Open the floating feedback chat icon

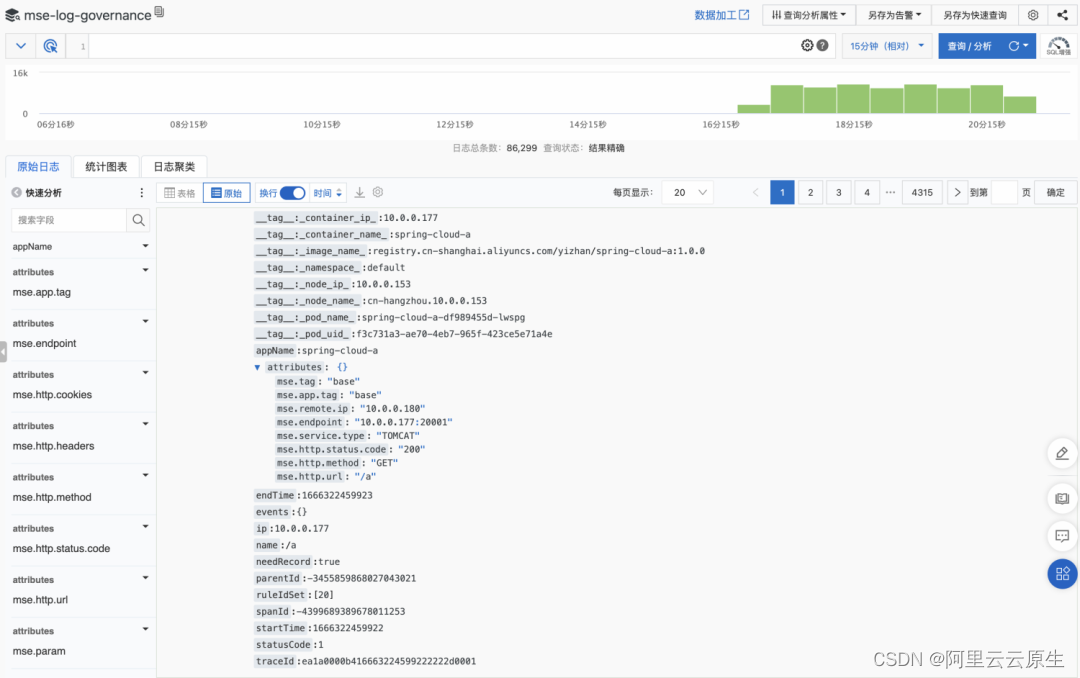tap(1062, 535)
